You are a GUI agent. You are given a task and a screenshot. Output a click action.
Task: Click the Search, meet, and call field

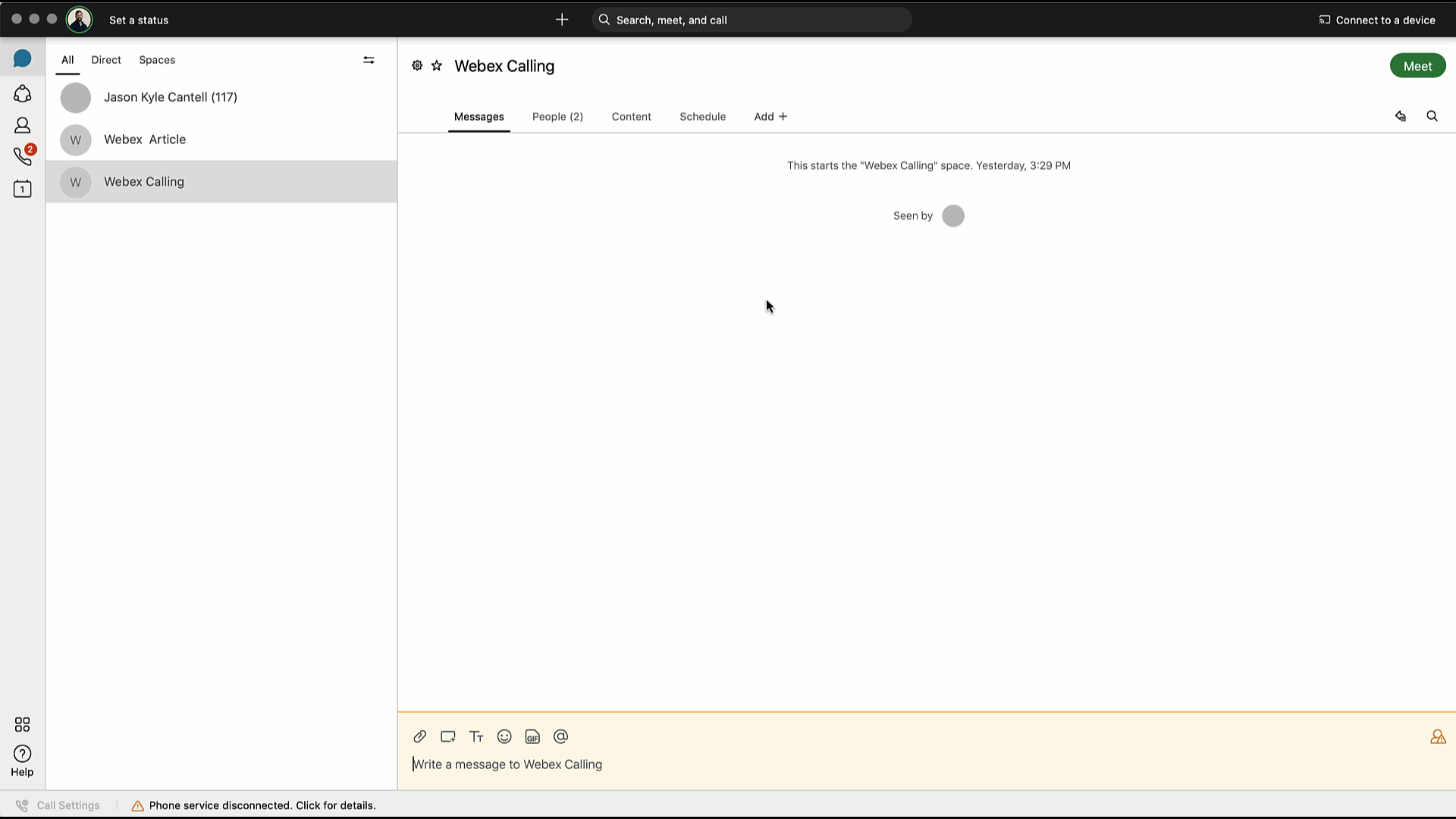(x=752, y=20)
